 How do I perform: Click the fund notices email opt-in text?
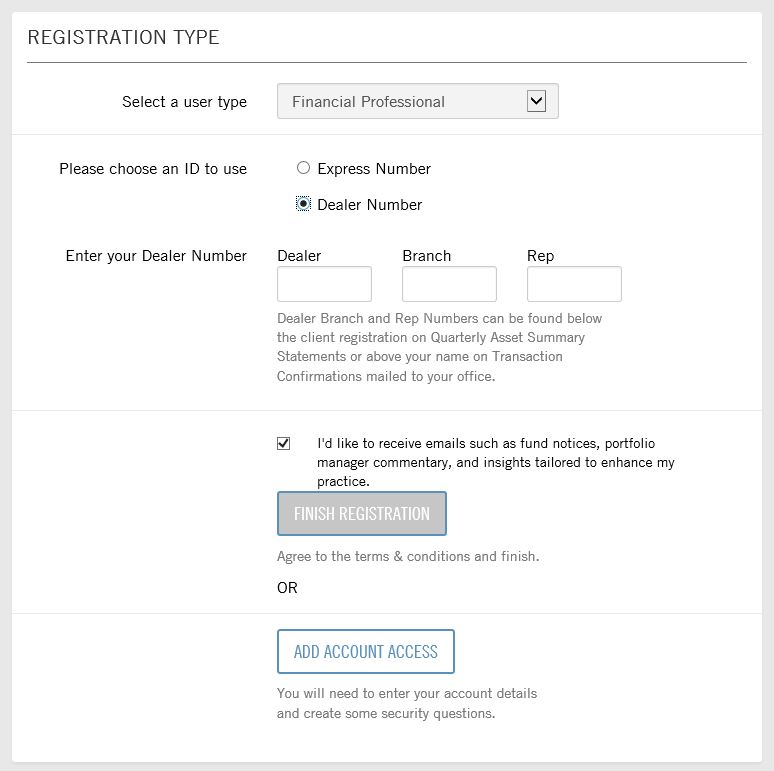496,462
